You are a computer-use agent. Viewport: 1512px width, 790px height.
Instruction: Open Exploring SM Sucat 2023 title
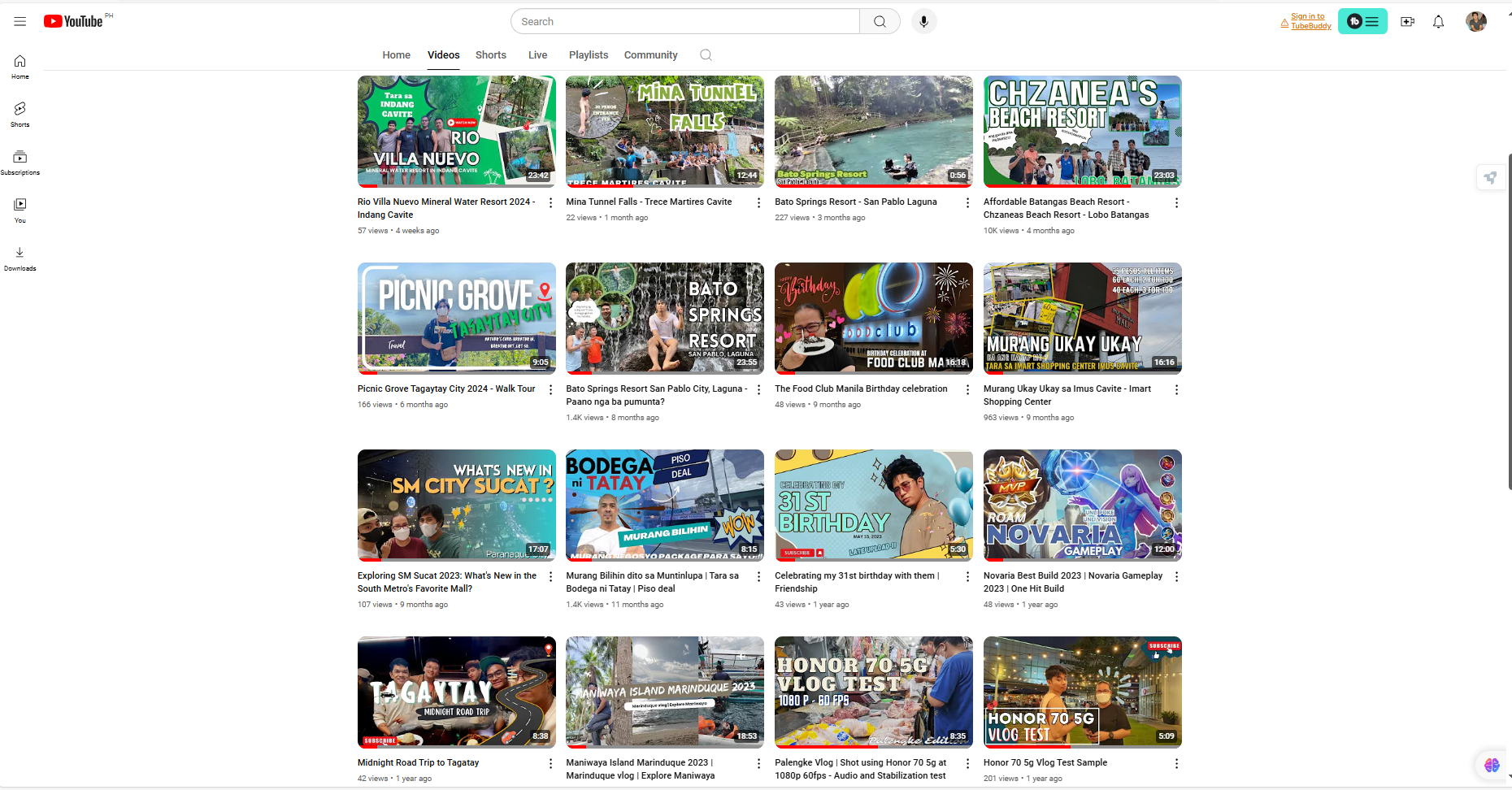pos(447,582)
